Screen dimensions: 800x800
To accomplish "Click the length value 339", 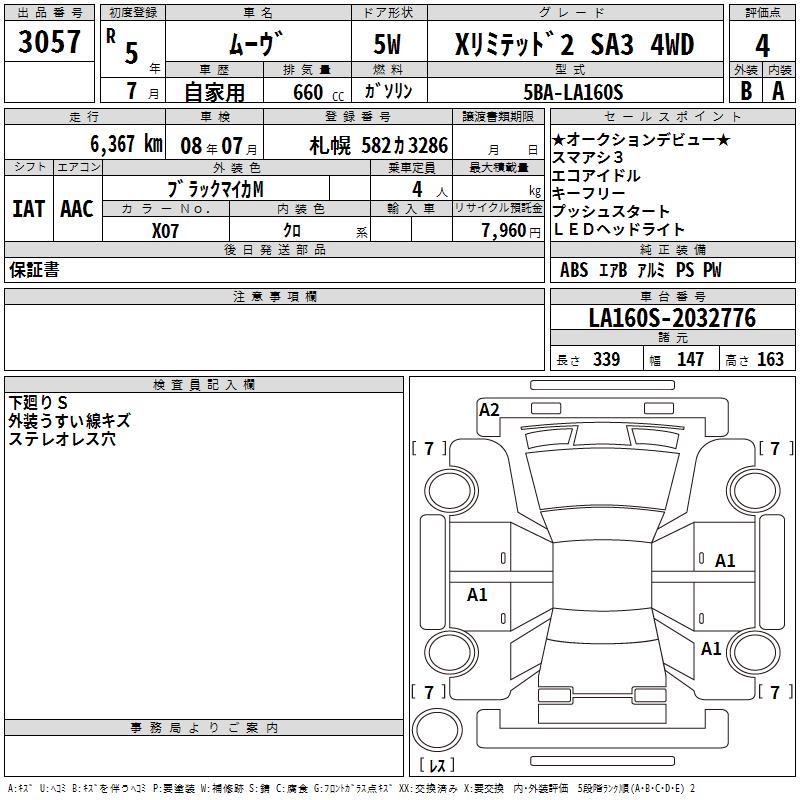I will pos(607,360).
